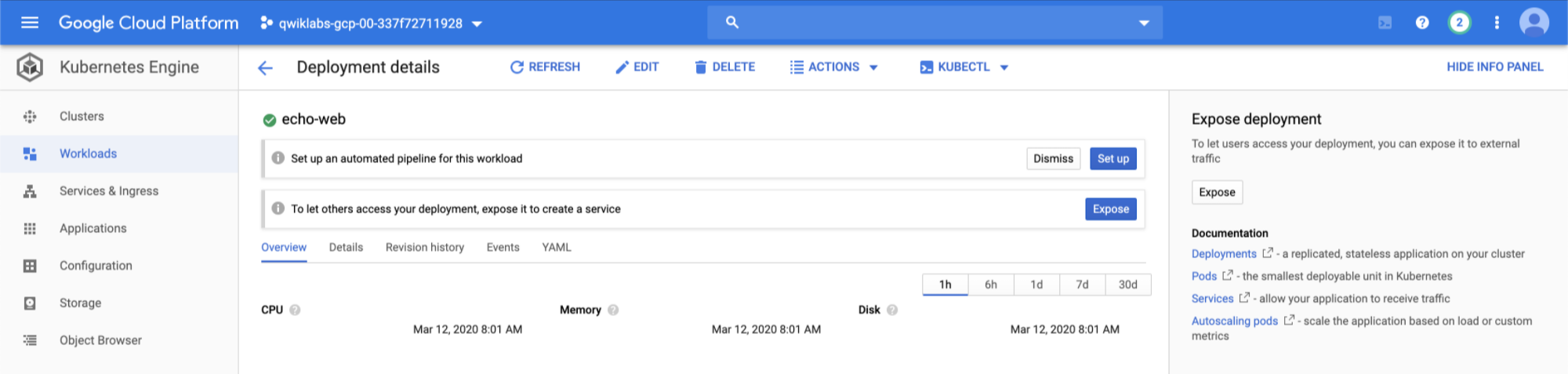The image size is (1568, 374).
Task: Click the Object Browser icon
Action: (30, 340)
